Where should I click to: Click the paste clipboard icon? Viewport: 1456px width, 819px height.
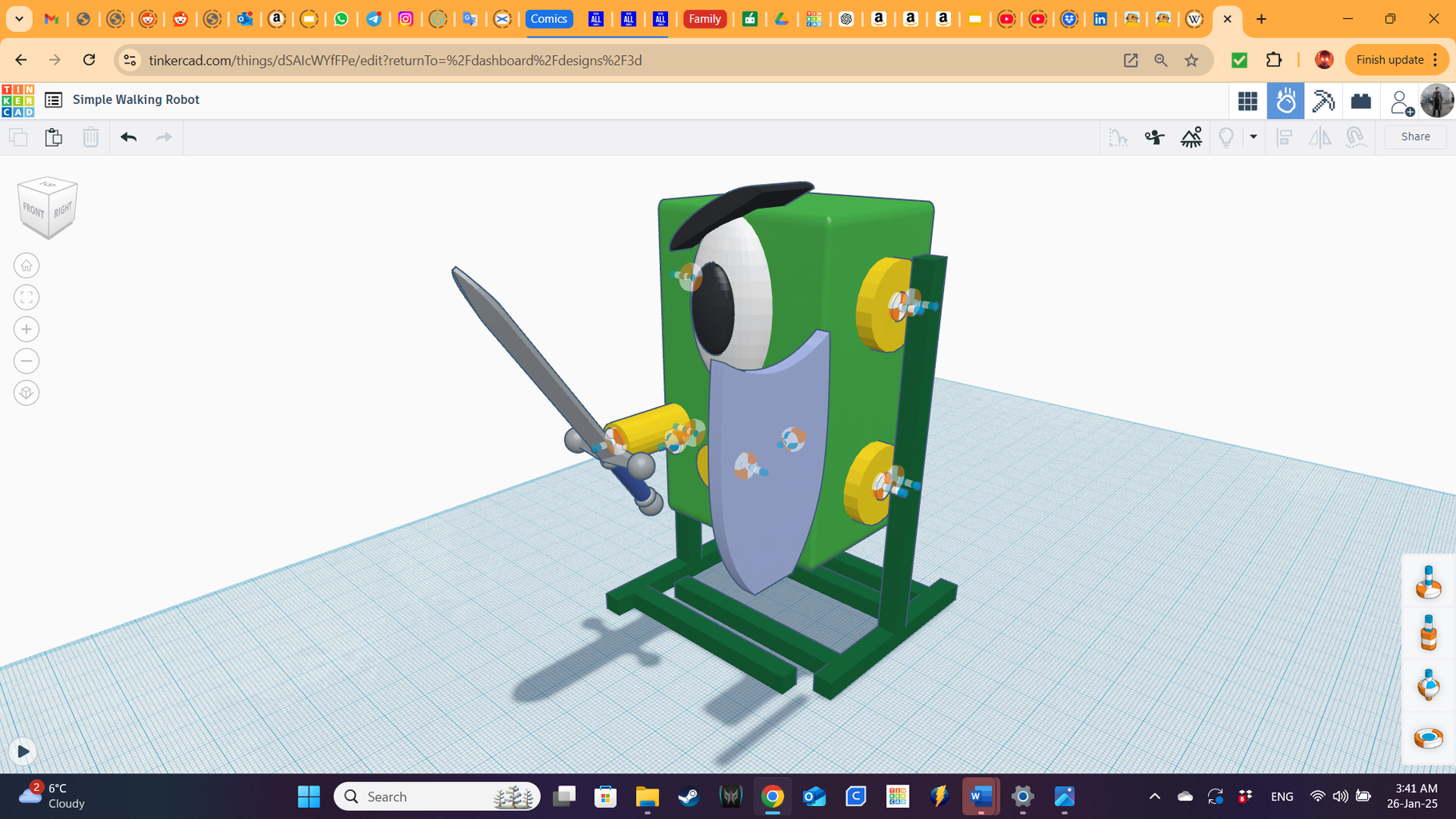(x=53, y=137)
